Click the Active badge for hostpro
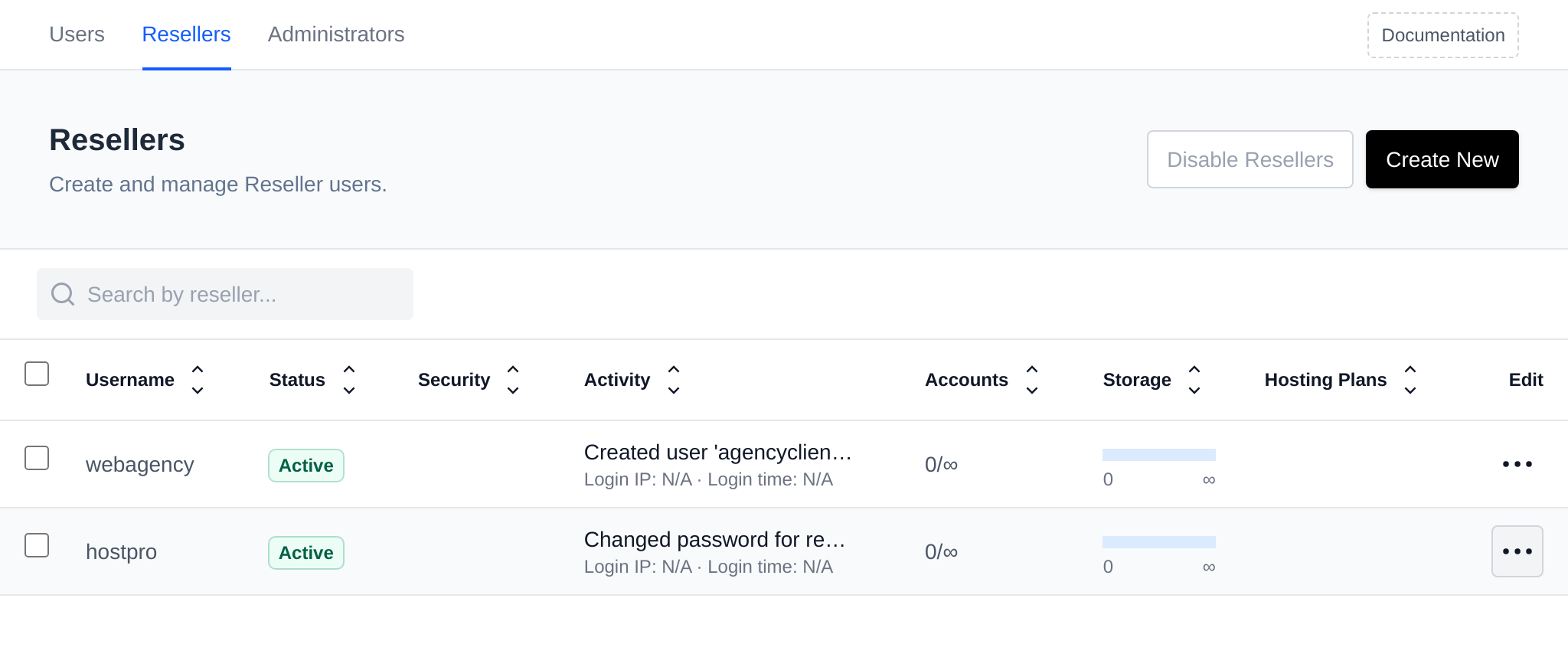 coord(306,553)
